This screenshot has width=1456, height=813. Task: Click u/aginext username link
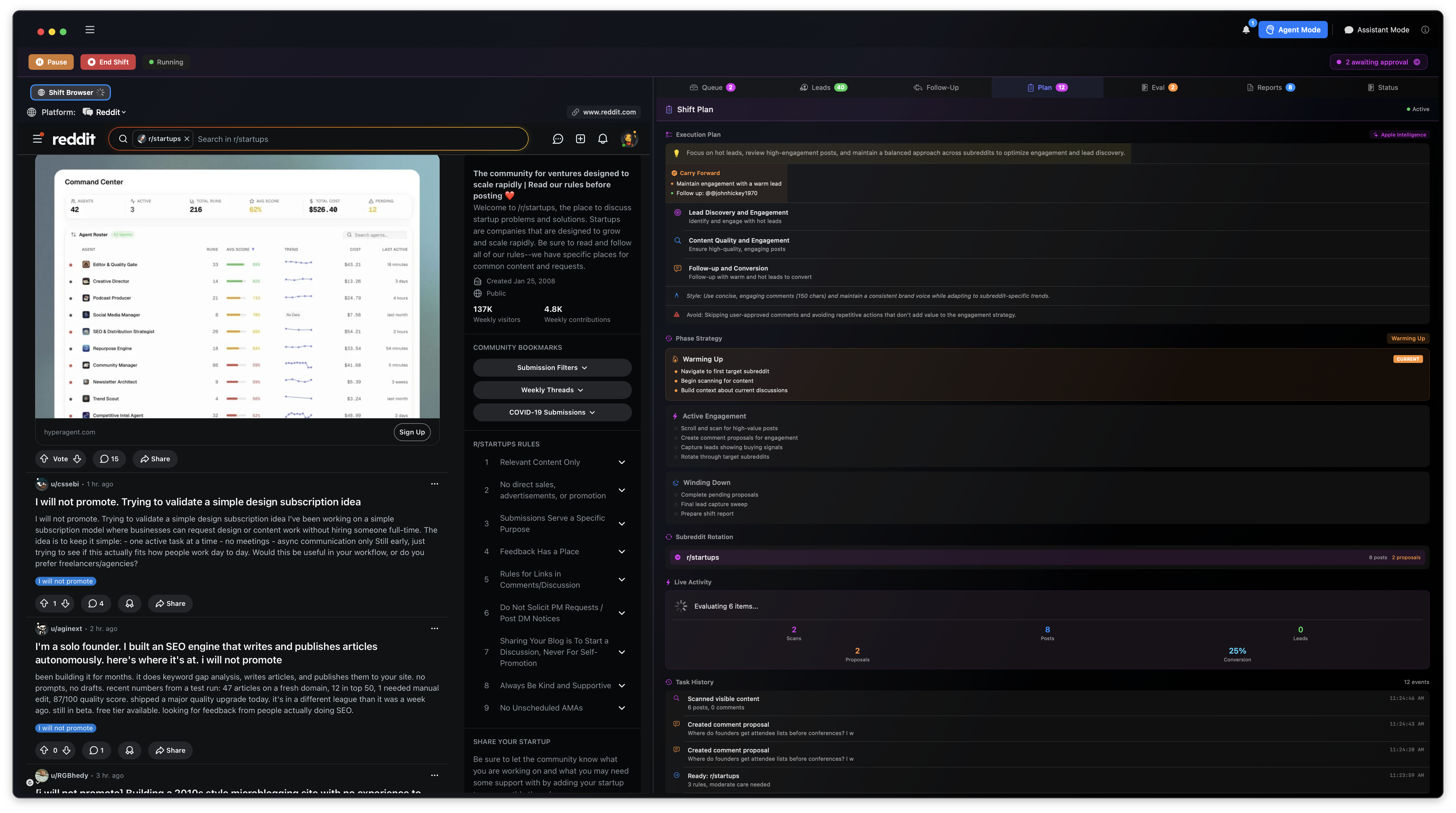pyautogui.click(x=66, y=628)
